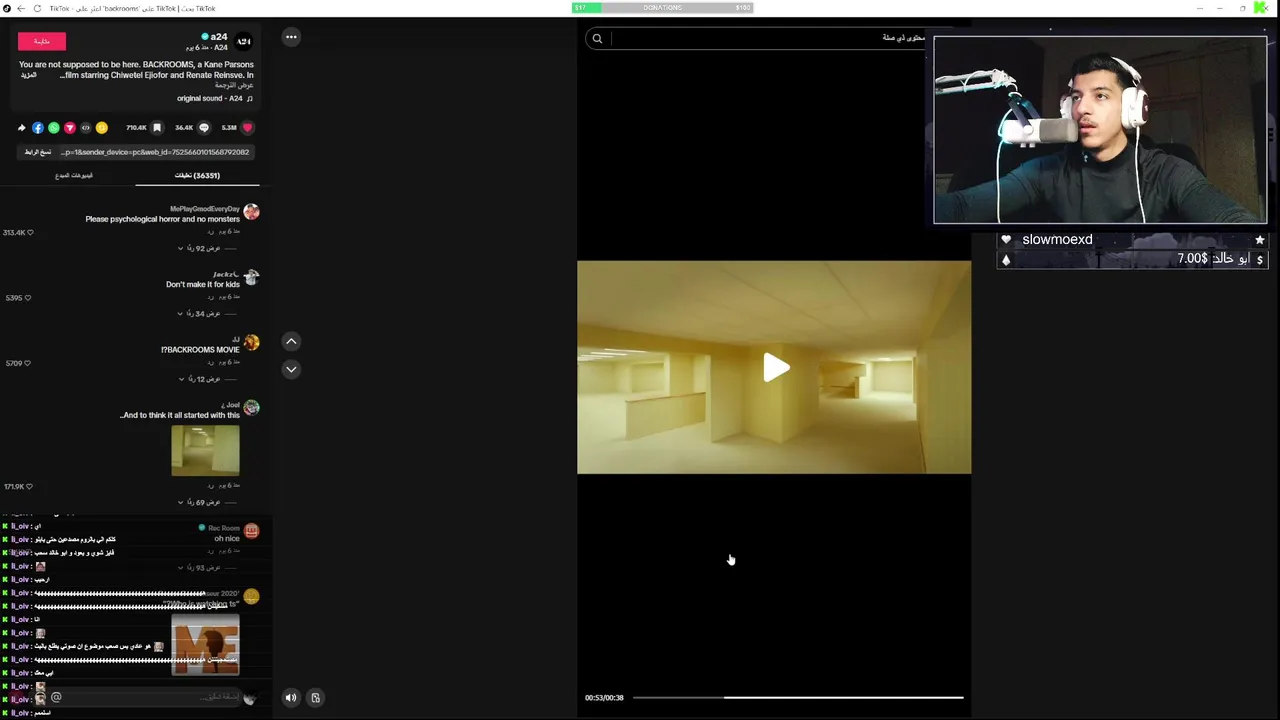Click the share arrow icon
Screen dimensions: 1280x720
[22, 128]
